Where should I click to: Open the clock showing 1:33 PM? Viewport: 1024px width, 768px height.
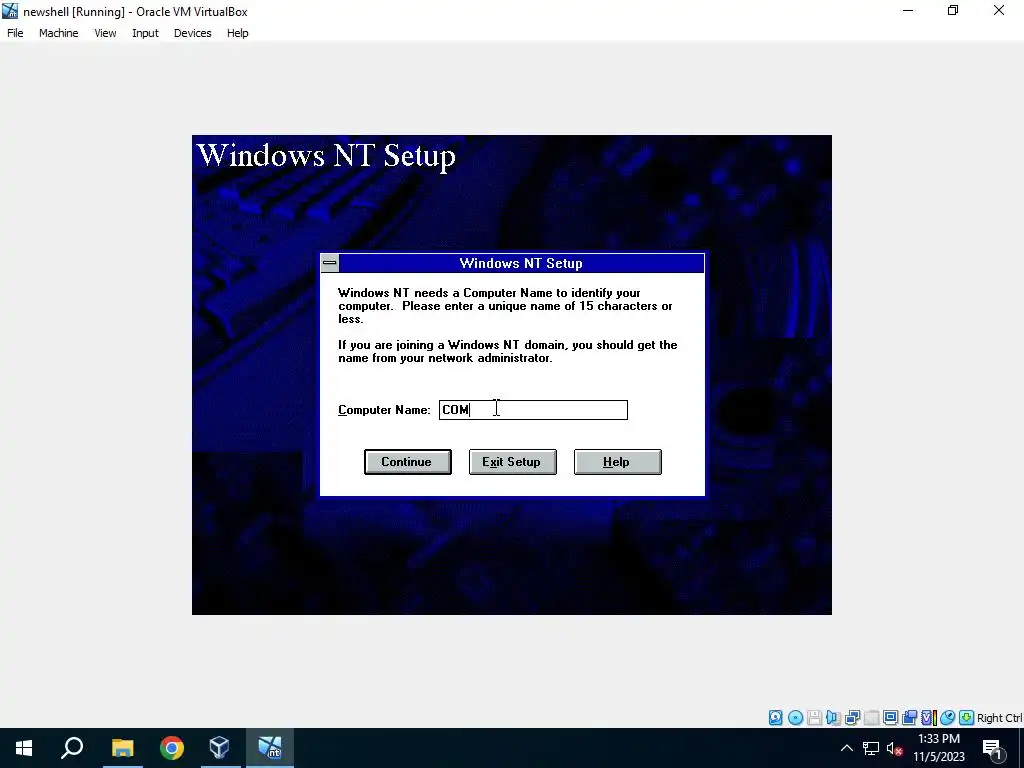pyautogui.click(x=939, y=748)
